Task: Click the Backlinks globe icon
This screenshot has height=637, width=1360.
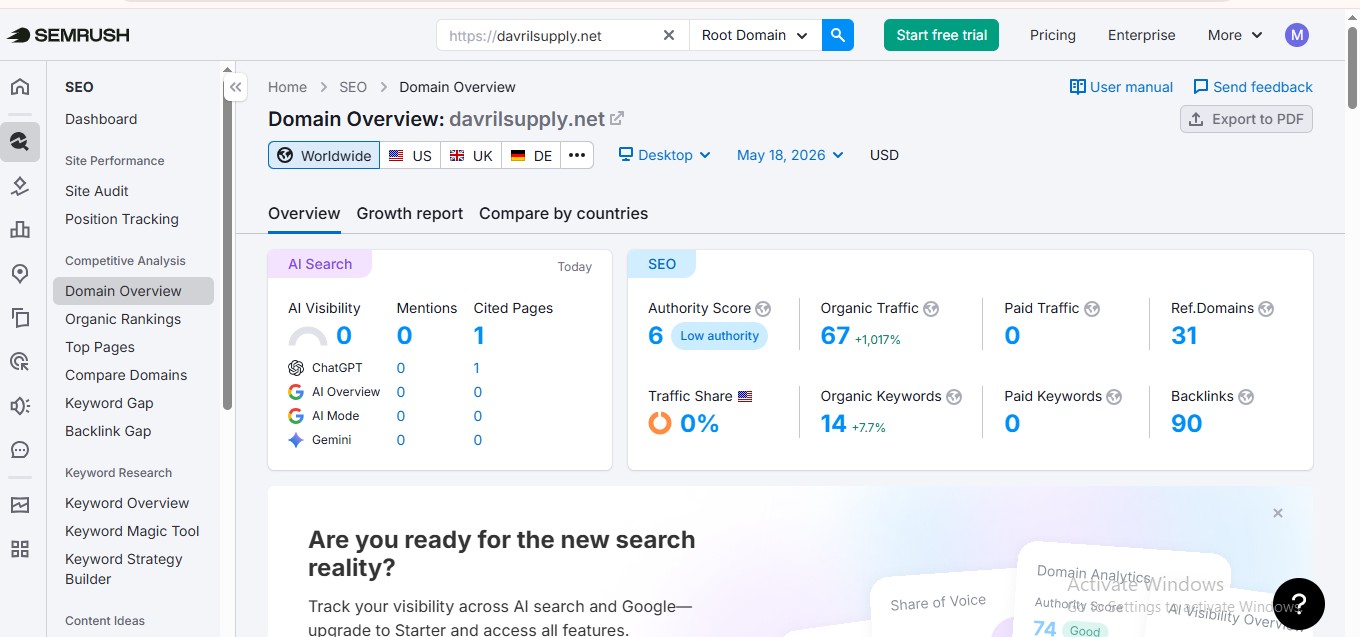Action: click(1246, 397)
